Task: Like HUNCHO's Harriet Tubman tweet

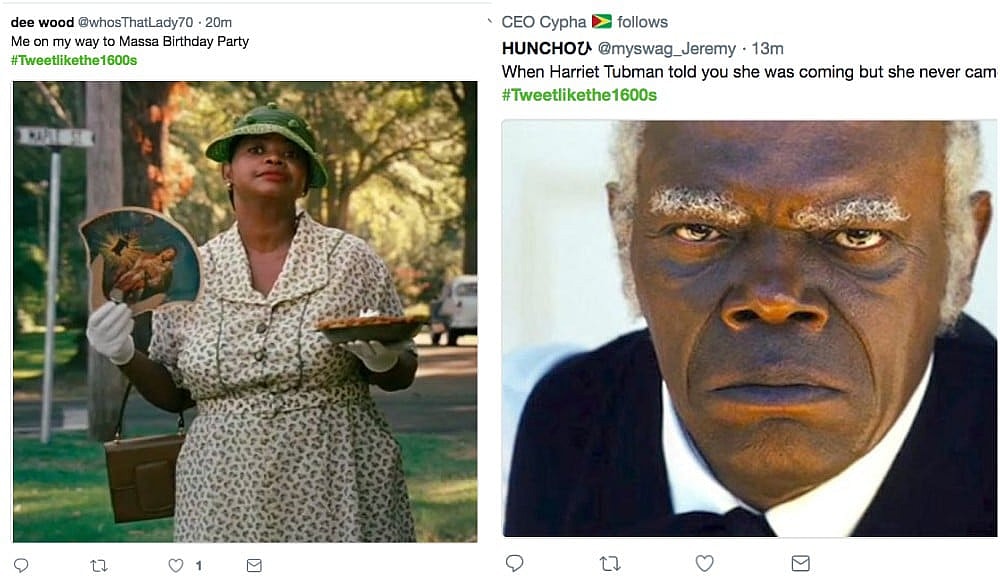Action: (705, 564)
